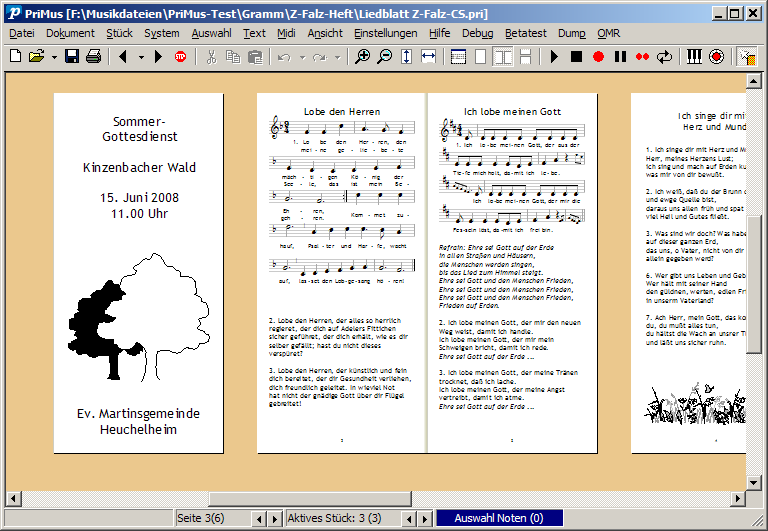This screenshot has height=531, width=768.
Task: Click the Zoom in magnifier icon
Action: click(363, 57)
